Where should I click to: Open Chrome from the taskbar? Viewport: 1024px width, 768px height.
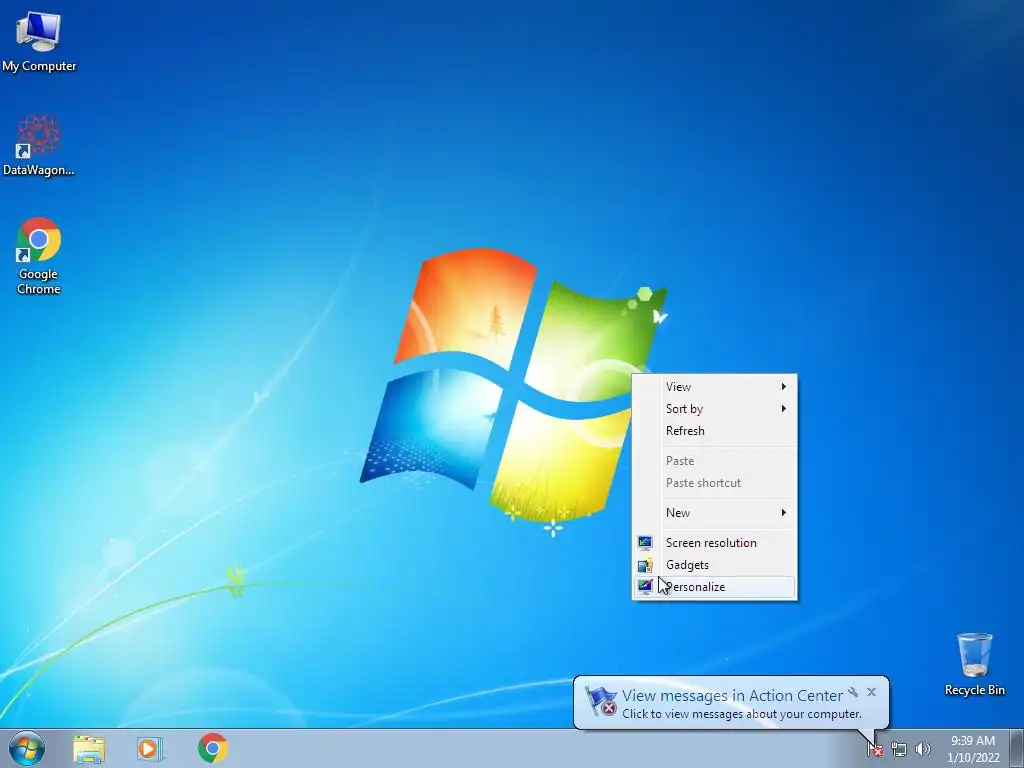(x=212, y=748)
